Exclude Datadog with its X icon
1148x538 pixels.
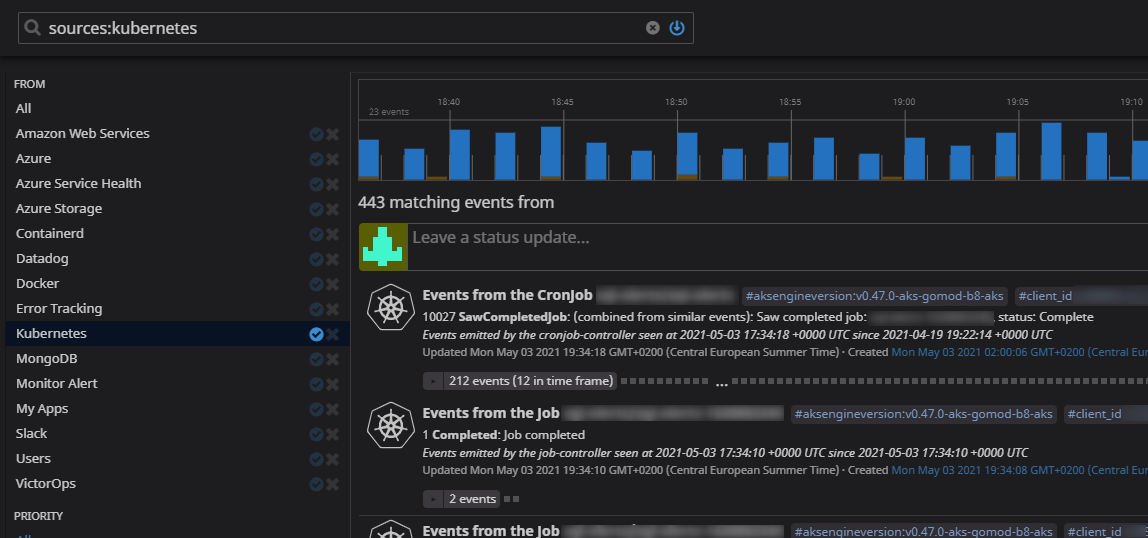click(x=332, y=259)
